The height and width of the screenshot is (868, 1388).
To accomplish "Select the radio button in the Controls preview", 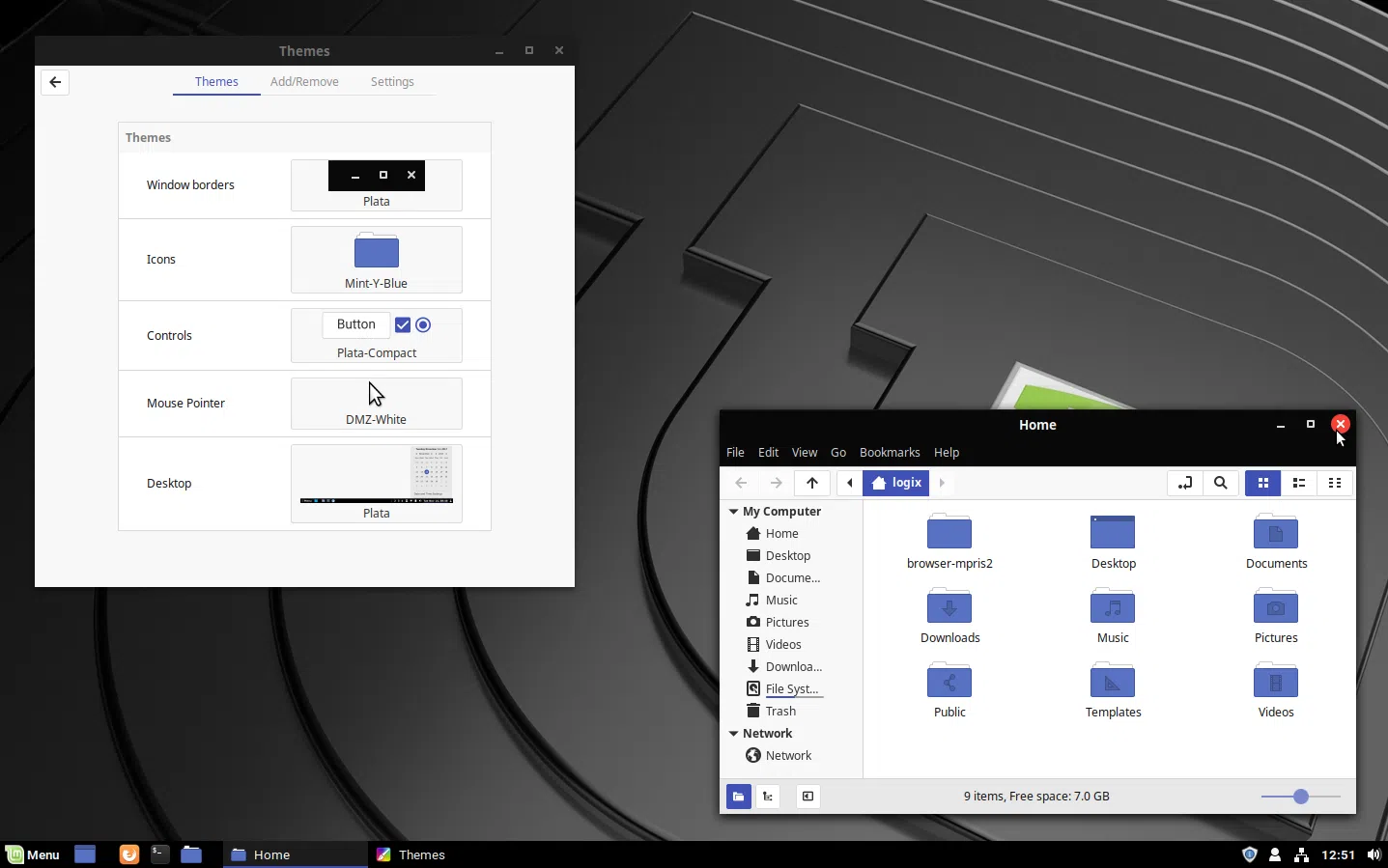I will point(423,325).
